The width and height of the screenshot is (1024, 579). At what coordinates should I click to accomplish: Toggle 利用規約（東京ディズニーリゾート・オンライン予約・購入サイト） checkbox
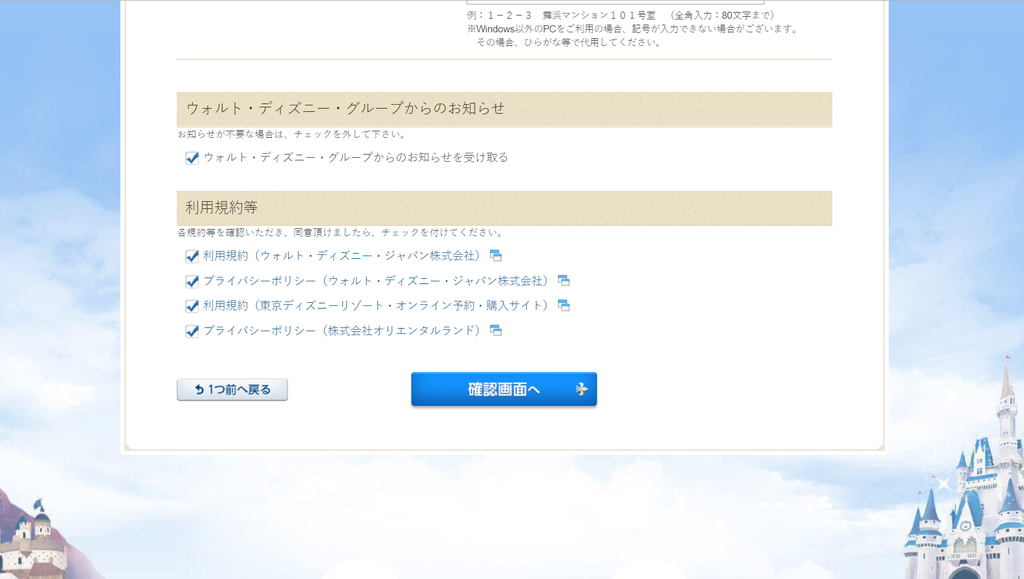[x=192, y=306]
